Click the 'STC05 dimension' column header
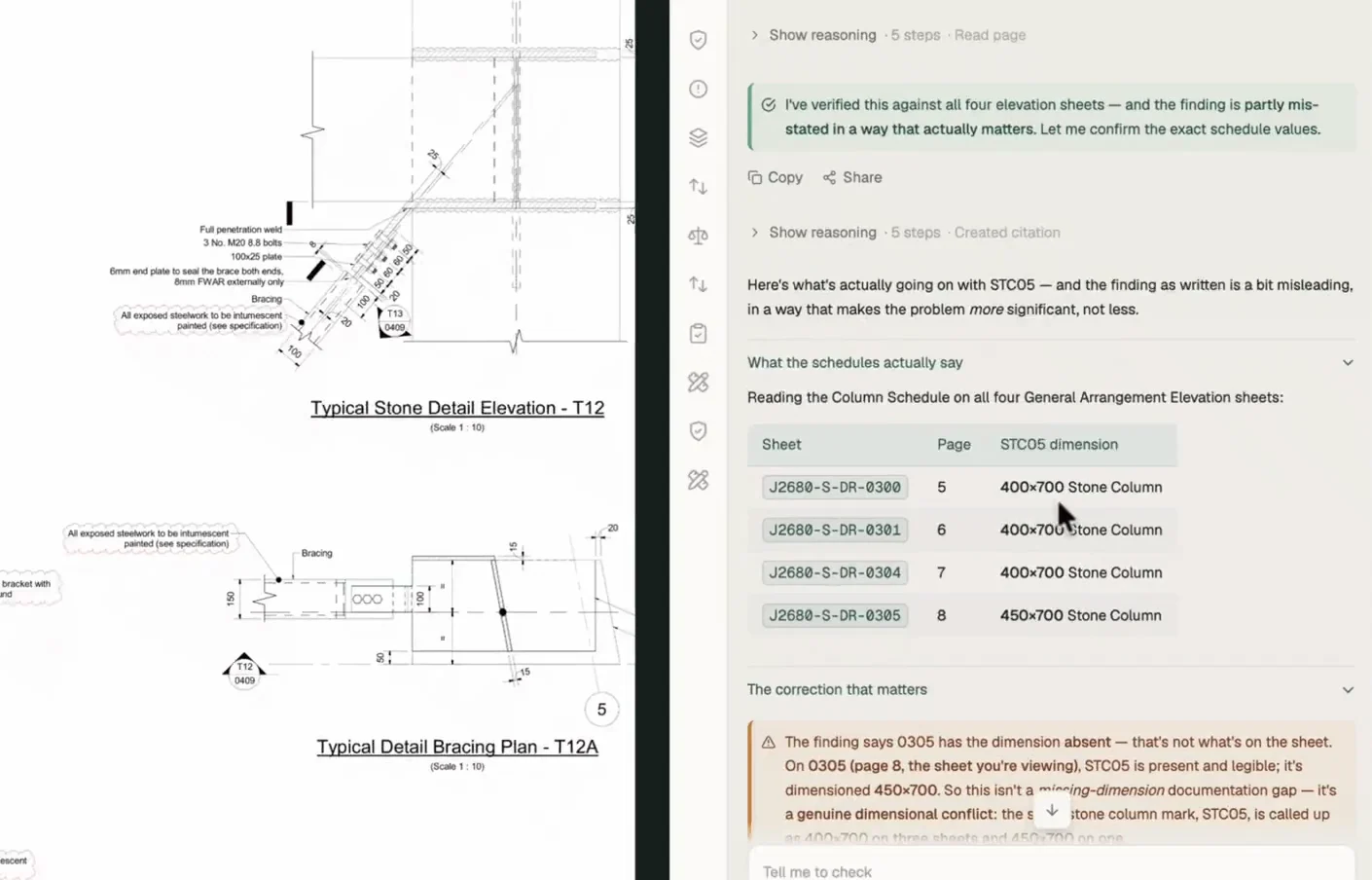Image resolution: width=1372 pixels, height=880 pixels. tap(1059, 444)
